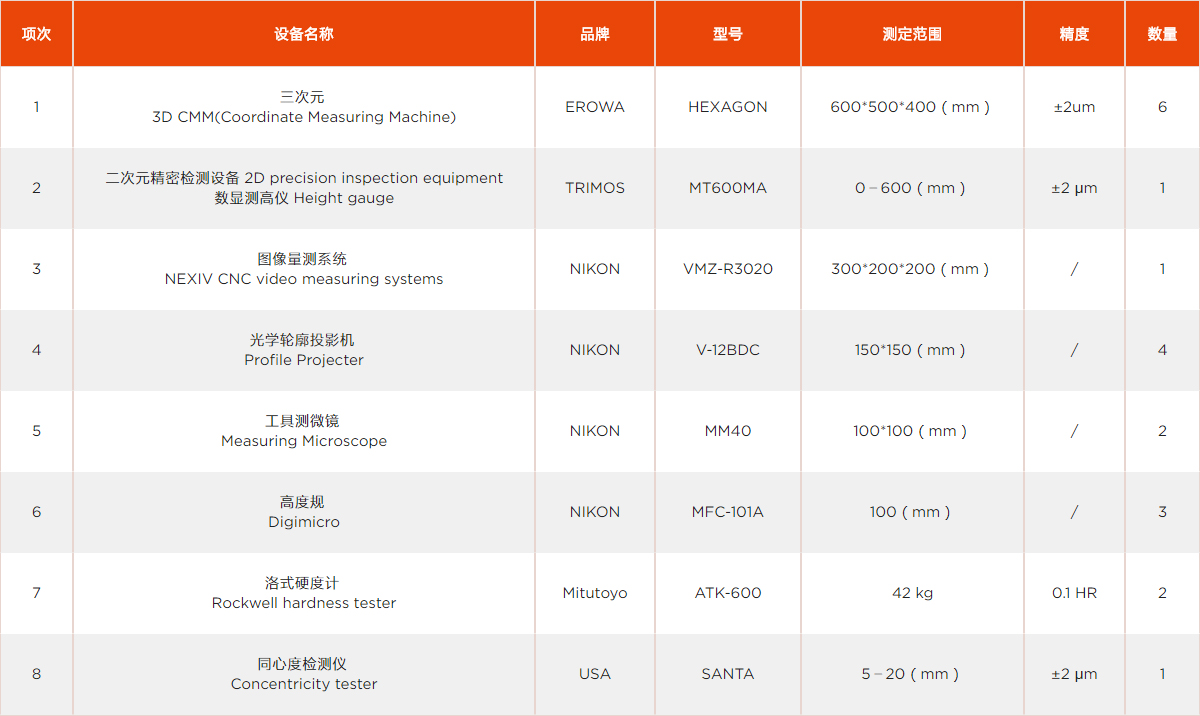This screenshot has height=716, width=1200.
Task: Click NIKON in the MFC-101A row
Action: click(595, 512)
